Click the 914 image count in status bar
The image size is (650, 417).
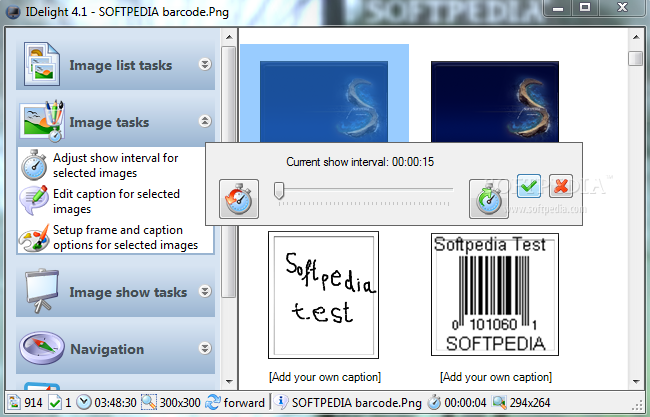point(33,402)
